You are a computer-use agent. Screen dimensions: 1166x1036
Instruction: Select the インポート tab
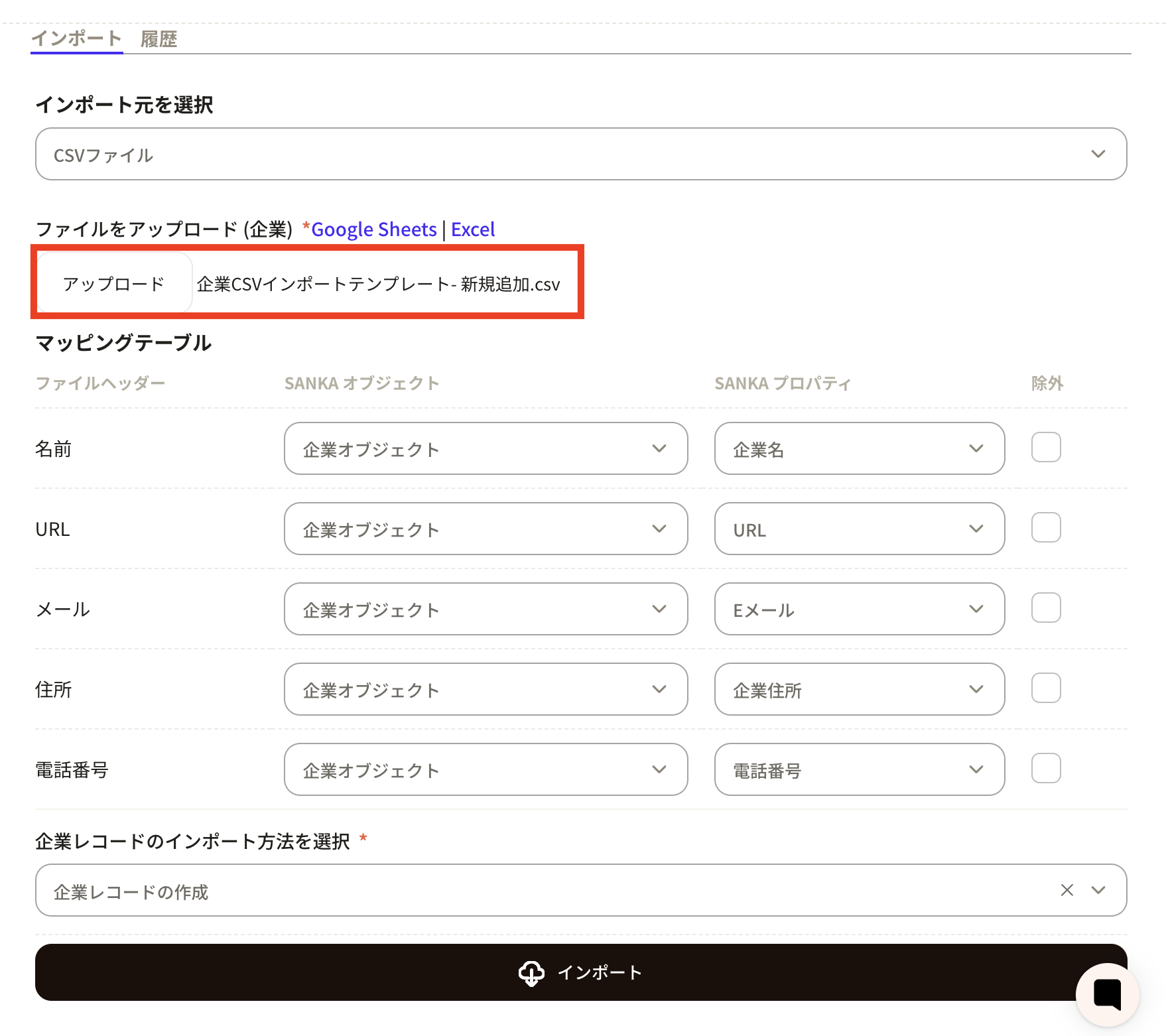pyautogui.click(x=76, y=38)
